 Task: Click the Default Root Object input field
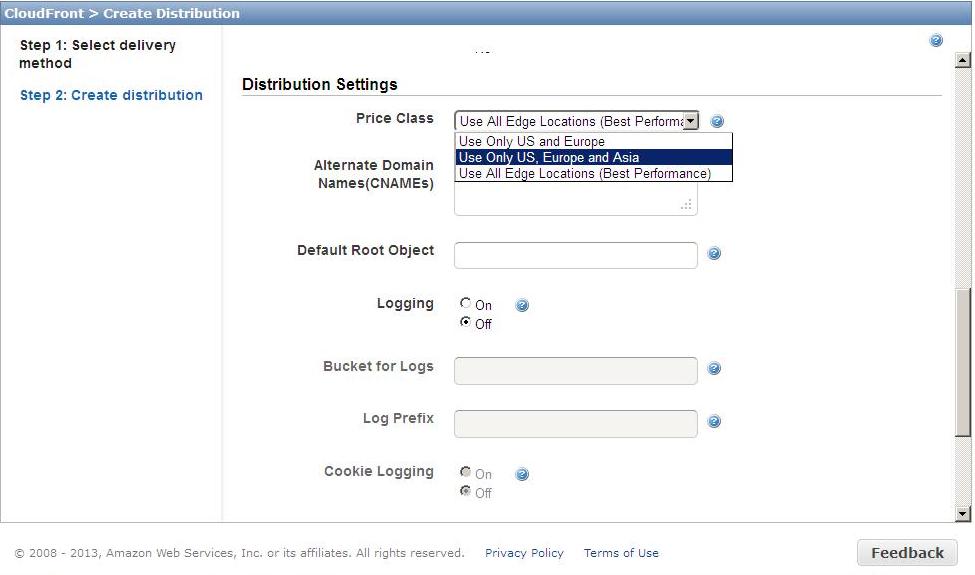tap(576, 255)
